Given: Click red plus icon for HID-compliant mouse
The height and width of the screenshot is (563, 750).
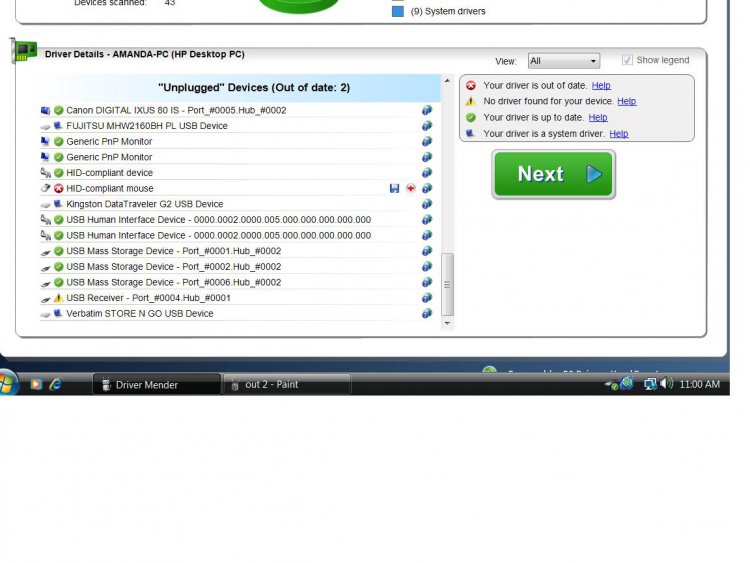Looking at the screenshot, I should [x=410, y=188].
